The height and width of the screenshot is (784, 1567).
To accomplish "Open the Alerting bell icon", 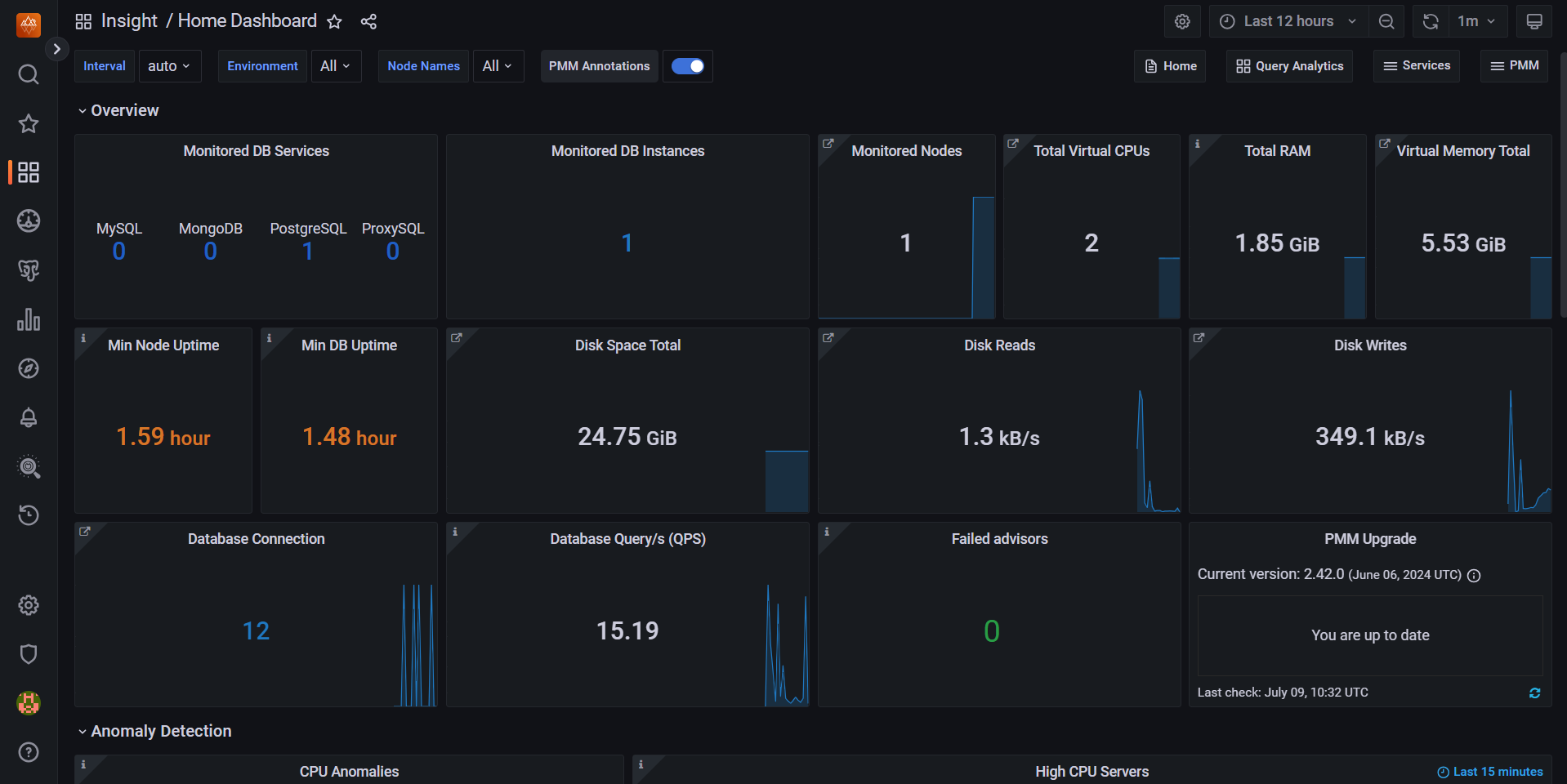I will 29,417.
